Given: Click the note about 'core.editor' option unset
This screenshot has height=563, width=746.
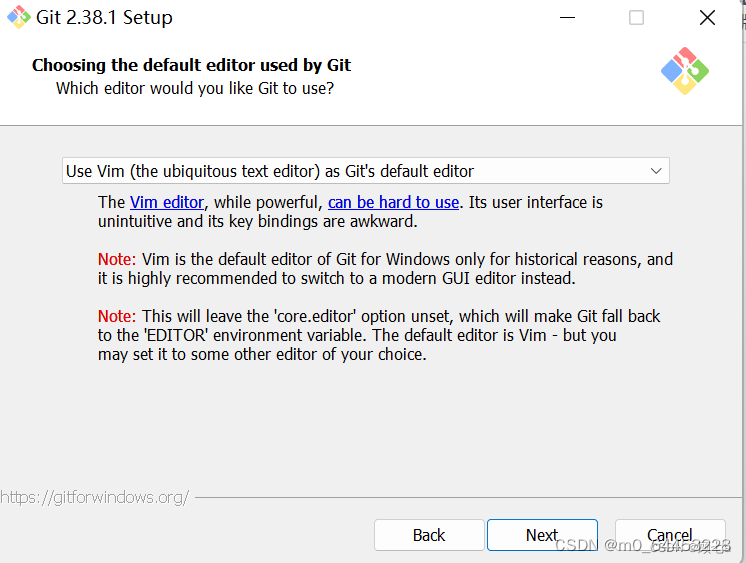Looking at the screenshot, I should [x=379, y=336].
